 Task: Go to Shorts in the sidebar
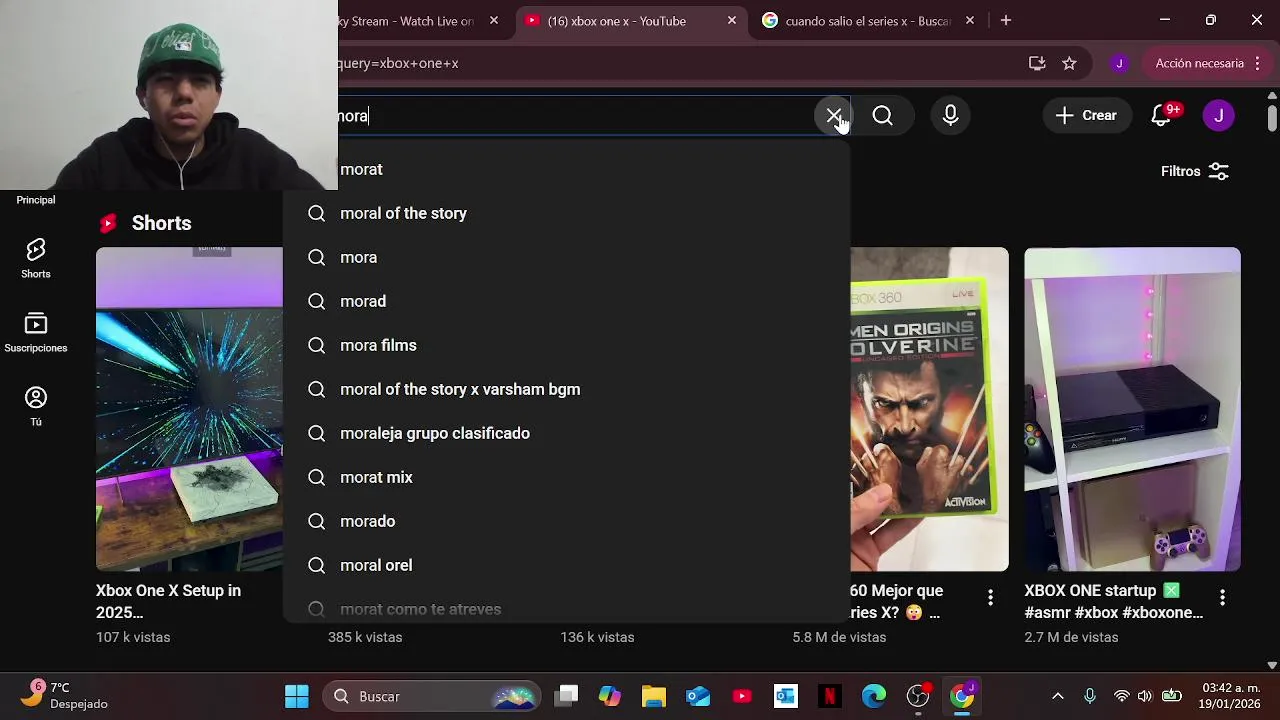pos(36,259)
